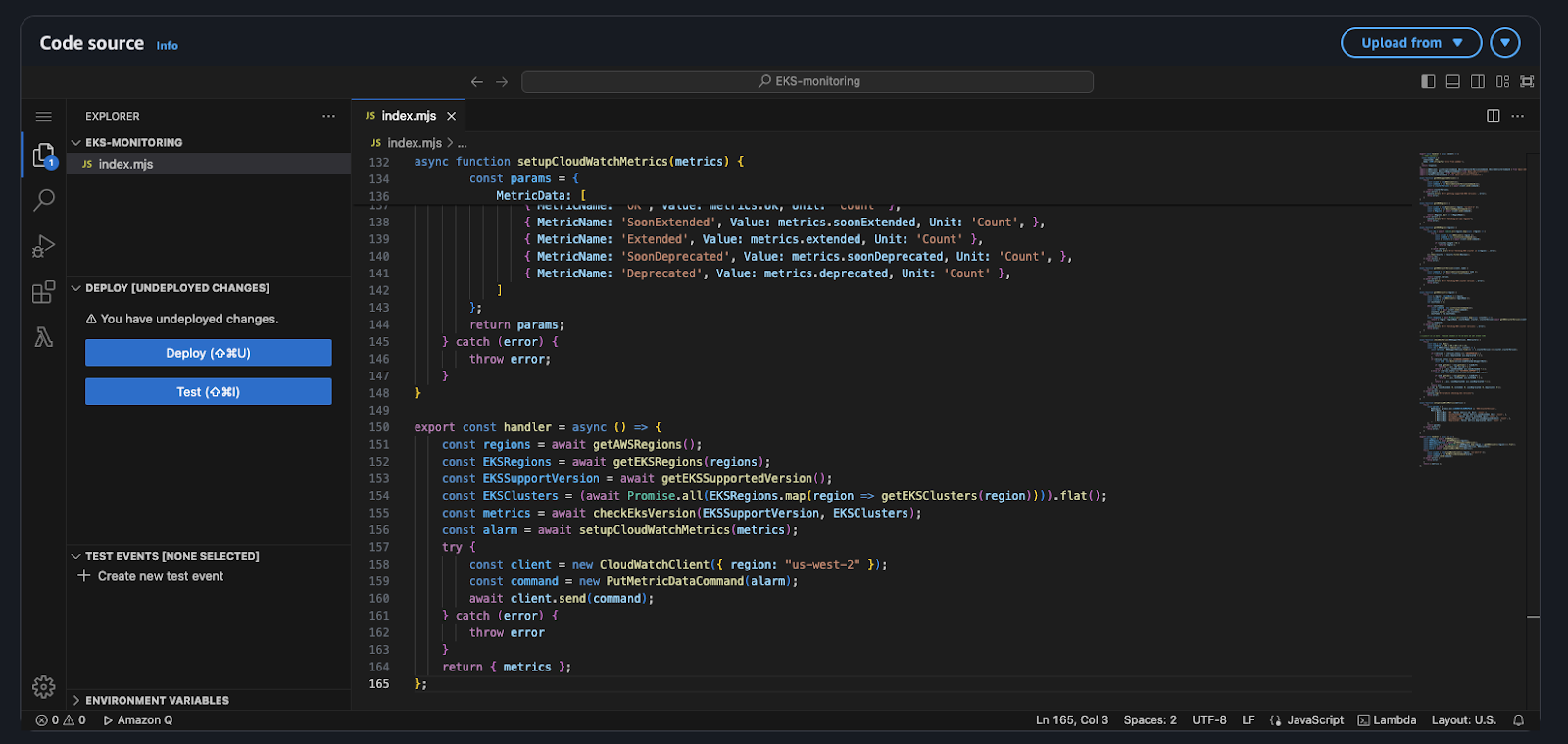The width and height of the screenshot is (1568, 744).
Task: Click the Ln 165, Col 3 status entry
Action: click(x=1072, y=720)
